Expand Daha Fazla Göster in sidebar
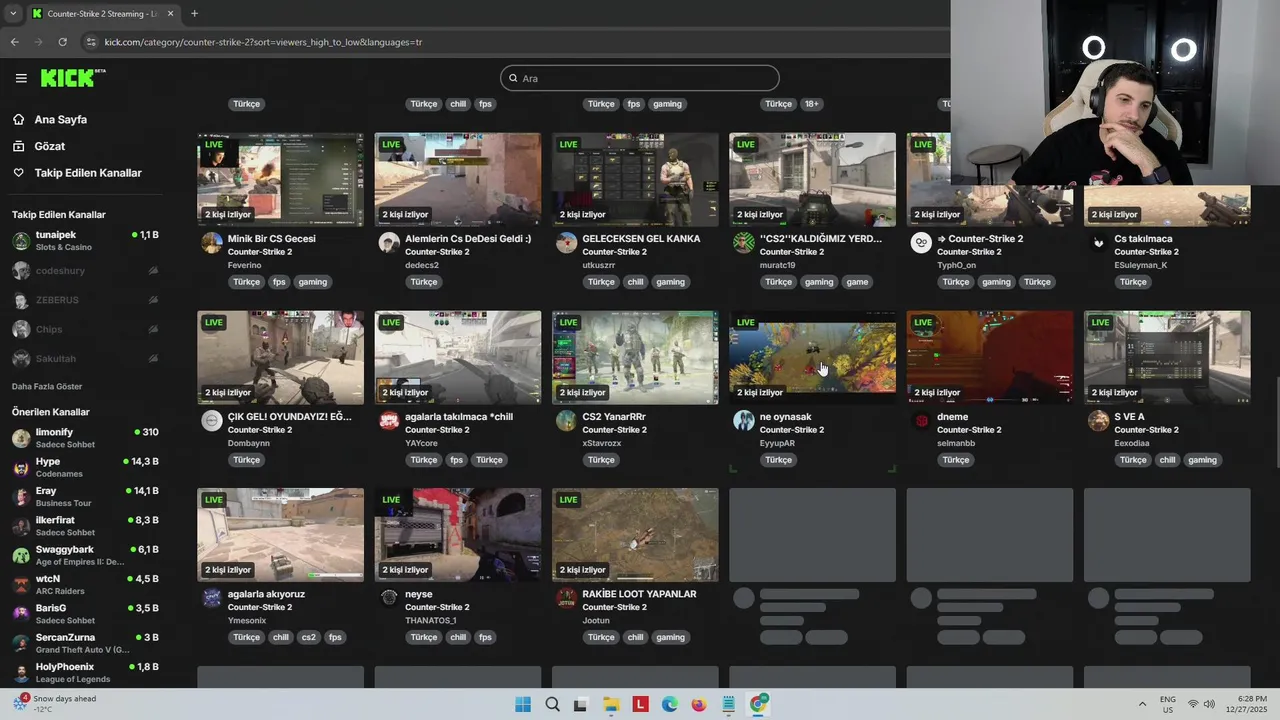Viewport: 1280px width, 720px height. (x=47, y=386)
